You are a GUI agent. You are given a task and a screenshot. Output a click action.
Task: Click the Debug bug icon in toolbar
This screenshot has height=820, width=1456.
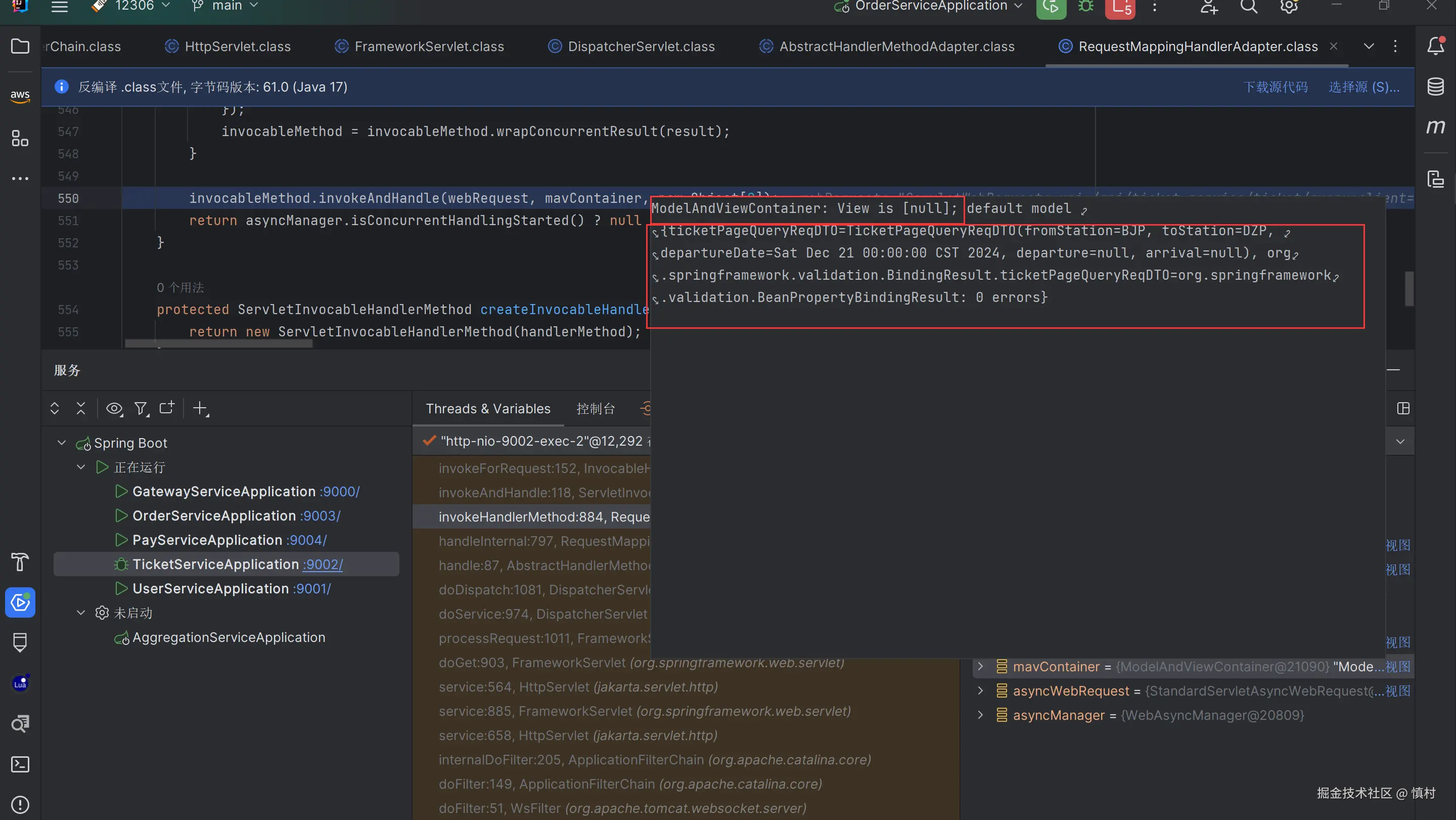(x=1085, y=7)
